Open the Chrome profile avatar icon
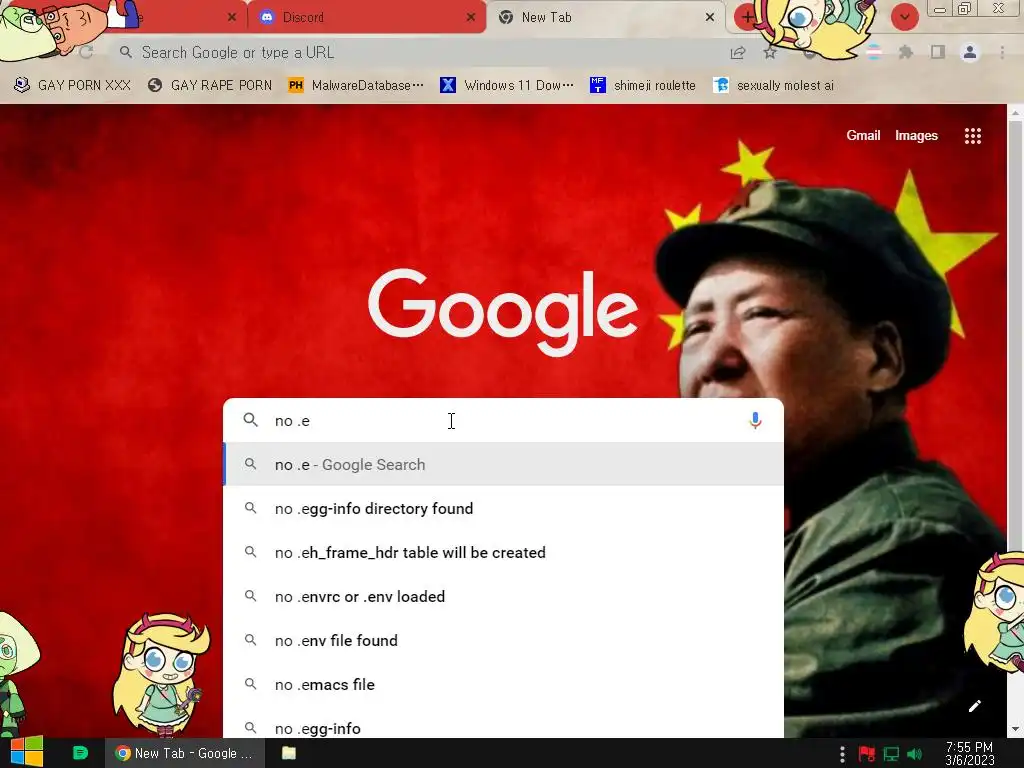1024x768 pixels. click(x=970, y=52)
